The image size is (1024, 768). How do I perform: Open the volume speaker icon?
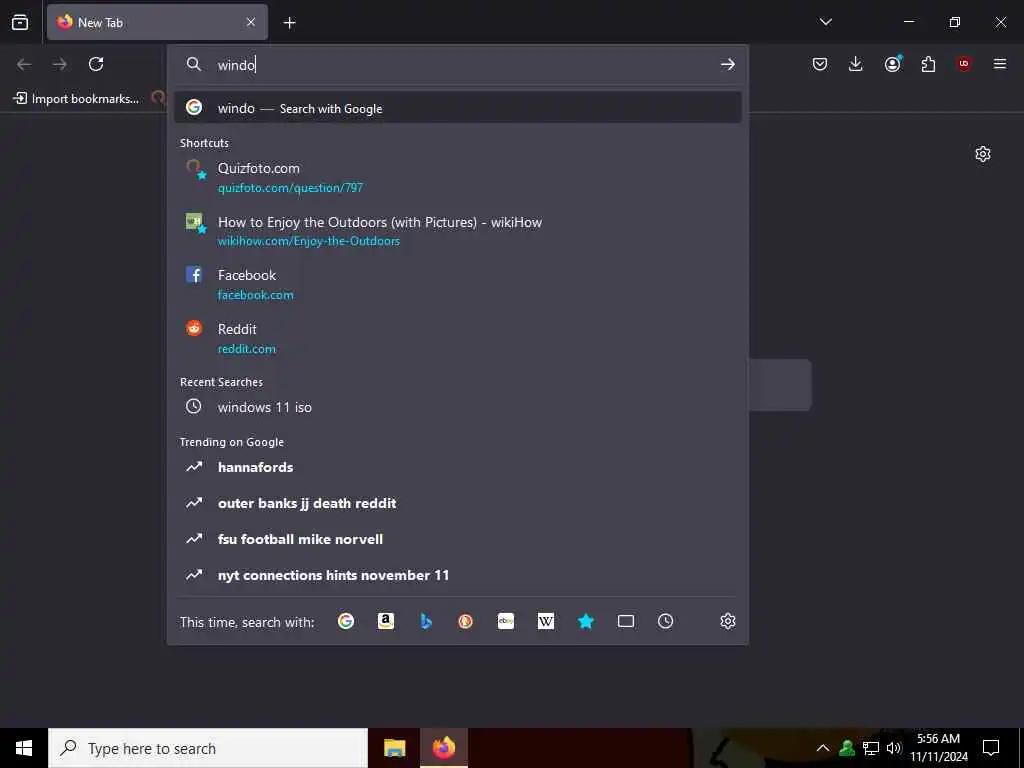coord(893,748)
